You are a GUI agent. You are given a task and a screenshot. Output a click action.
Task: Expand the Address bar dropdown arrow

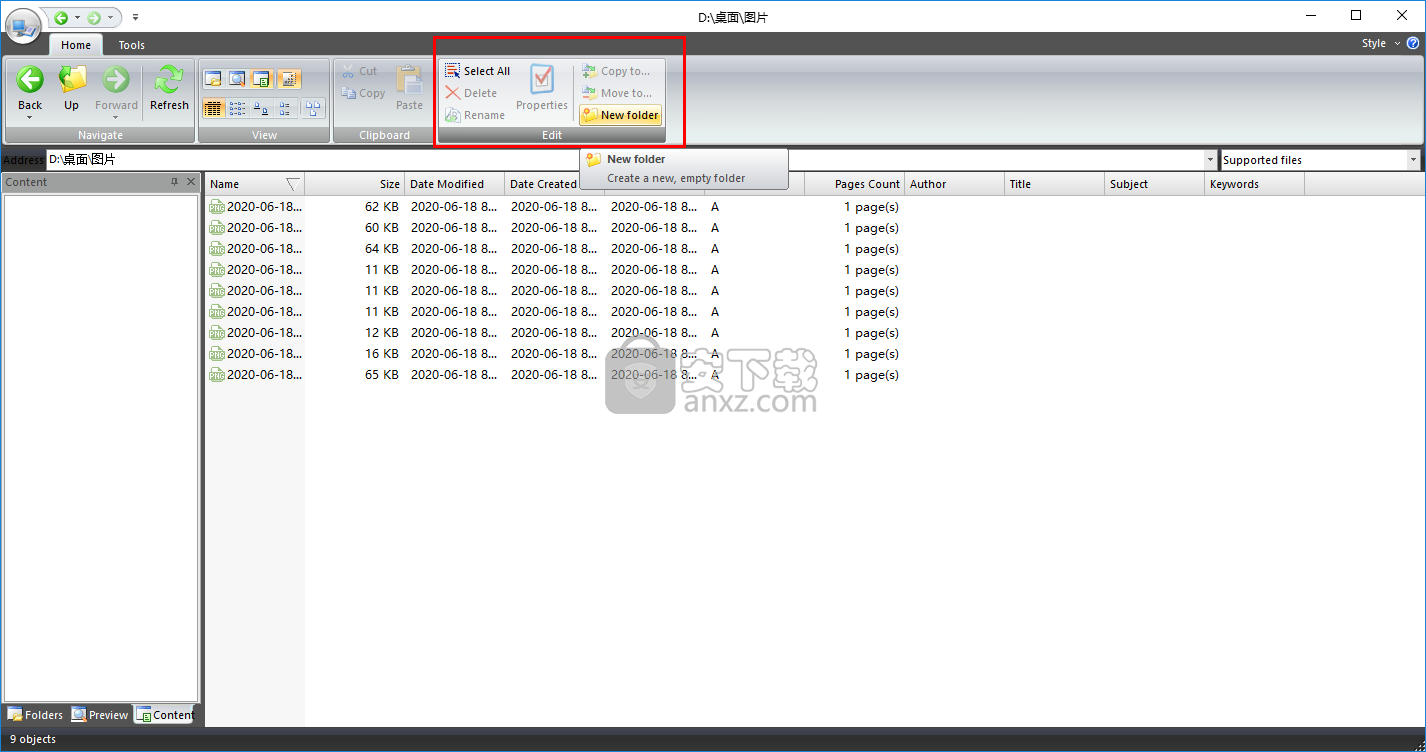pyautogui.click(x=1211, y=160)
